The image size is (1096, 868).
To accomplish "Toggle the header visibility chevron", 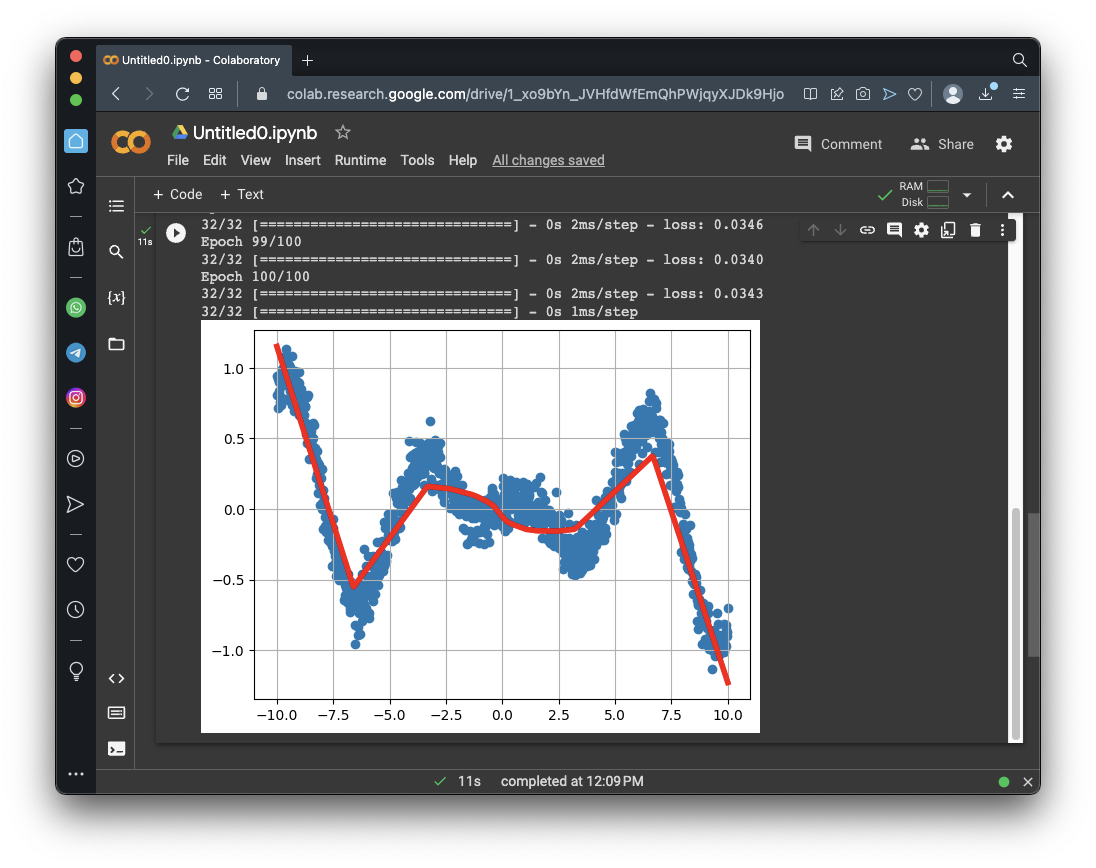I will coord(1008,195).
